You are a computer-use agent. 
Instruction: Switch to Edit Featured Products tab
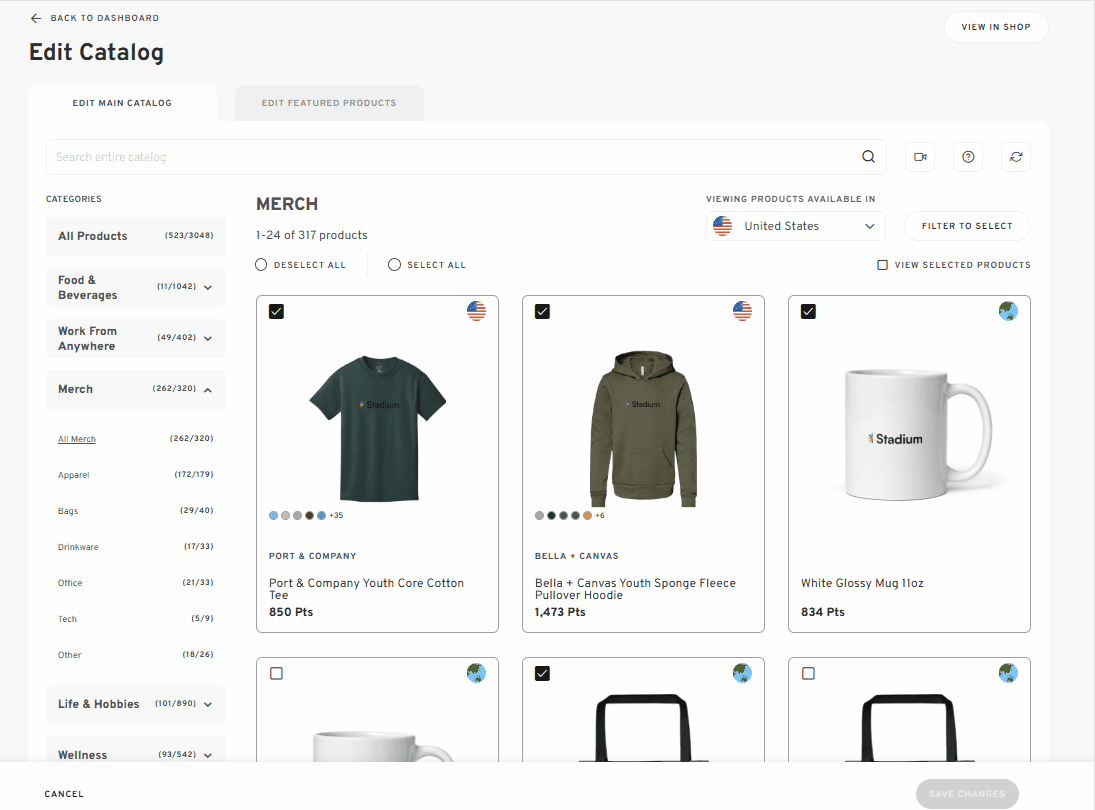(x=329, y=102)
